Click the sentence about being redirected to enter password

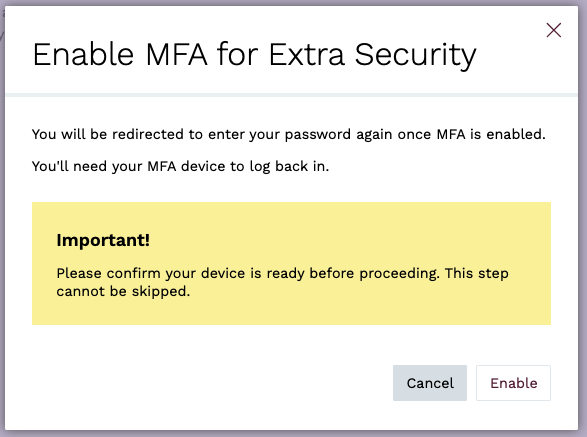tap(288, 134)
